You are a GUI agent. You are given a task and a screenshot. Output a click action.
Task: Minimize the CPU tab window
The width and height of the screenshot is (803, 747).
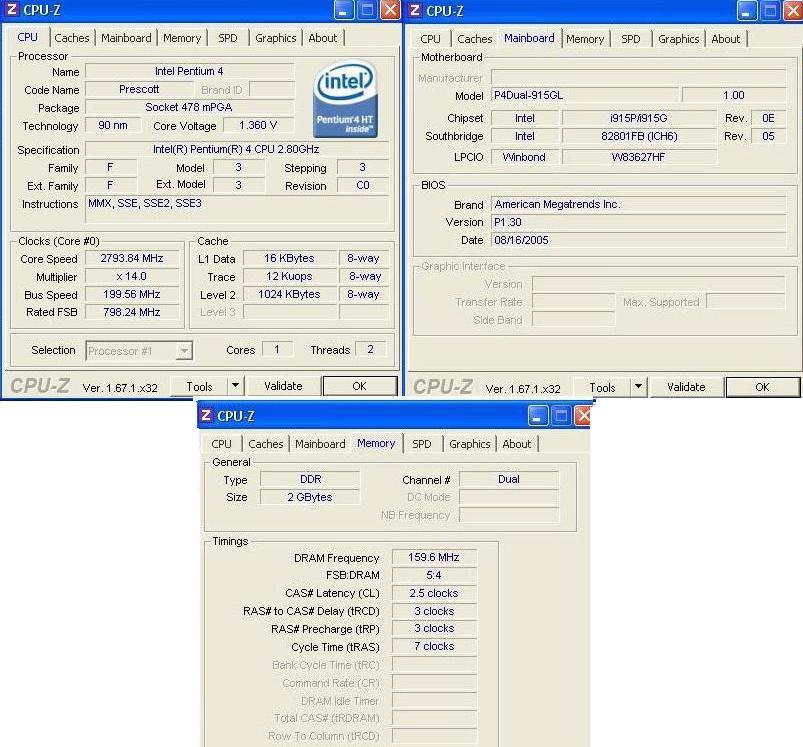(343, 10)
